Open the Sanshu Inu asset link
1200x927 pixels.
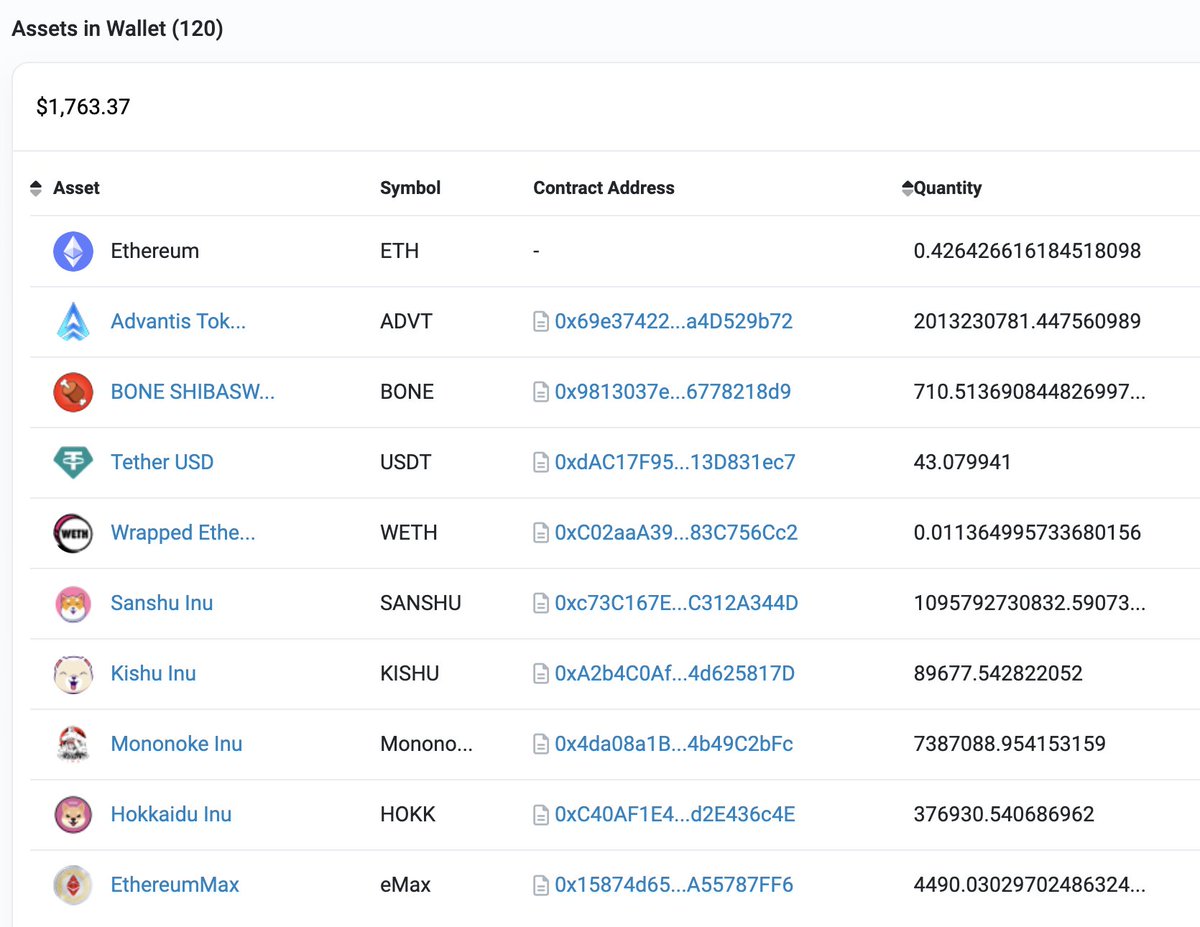click(x=162, y=603)
